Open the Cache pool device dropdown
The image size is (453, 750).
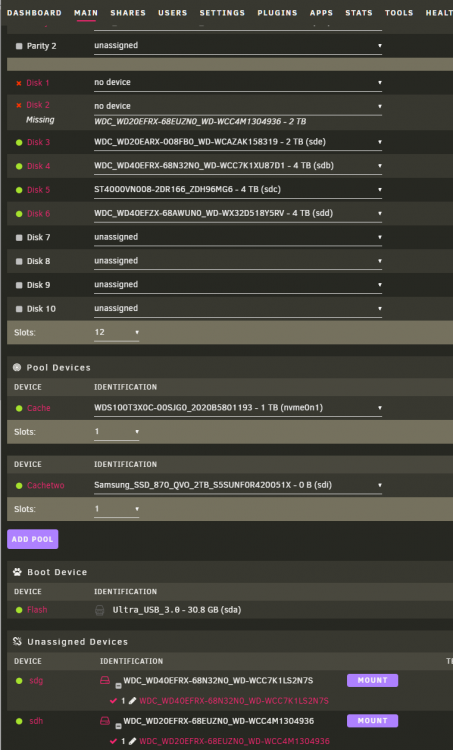(x=238, y=408)
